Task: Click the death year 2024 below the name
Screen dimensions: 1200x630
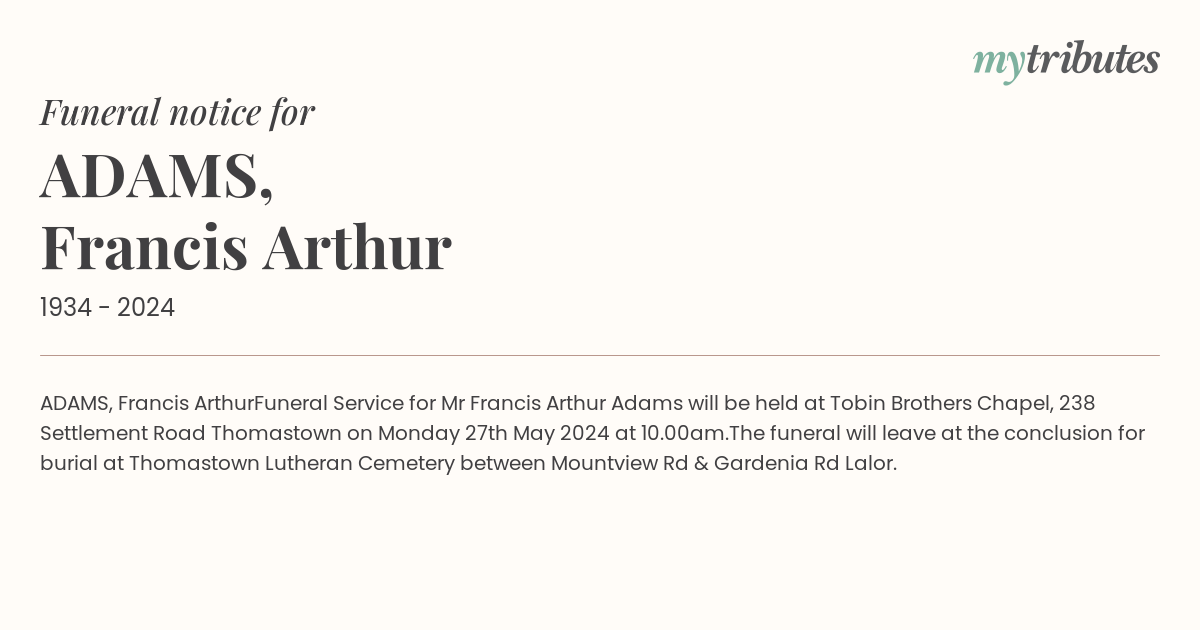Action: click(x=146, y=308)
